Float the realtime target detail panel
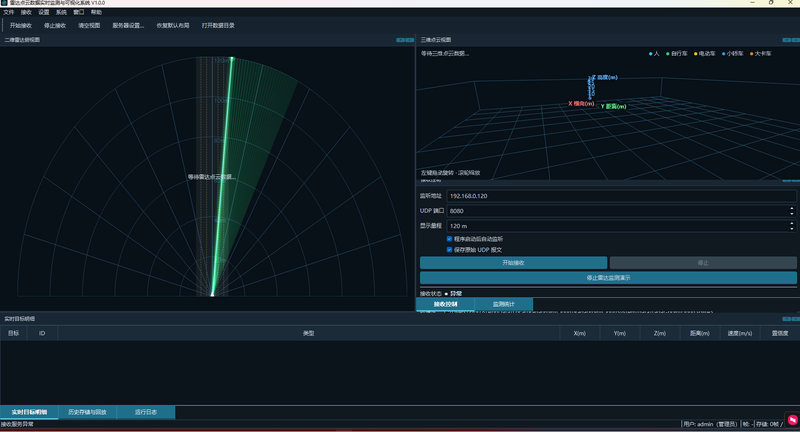 click(786, 319)
